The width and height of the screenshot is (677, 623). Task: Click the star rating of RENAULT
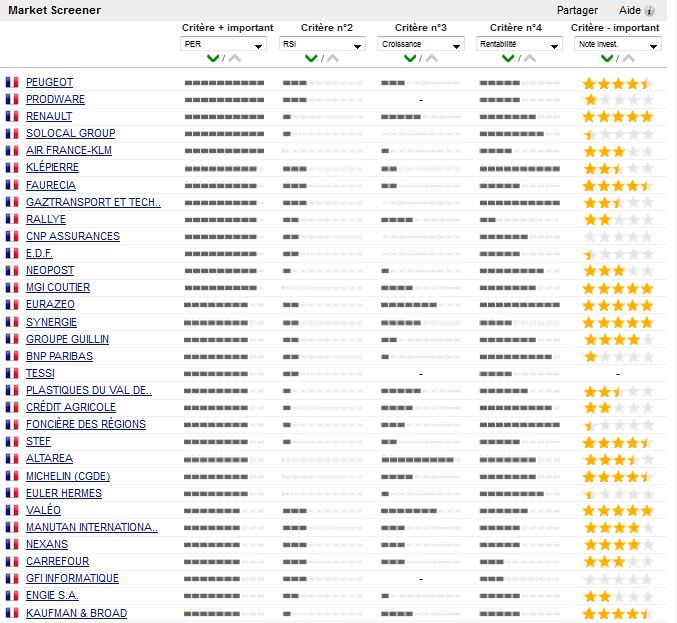pos(618,117)
